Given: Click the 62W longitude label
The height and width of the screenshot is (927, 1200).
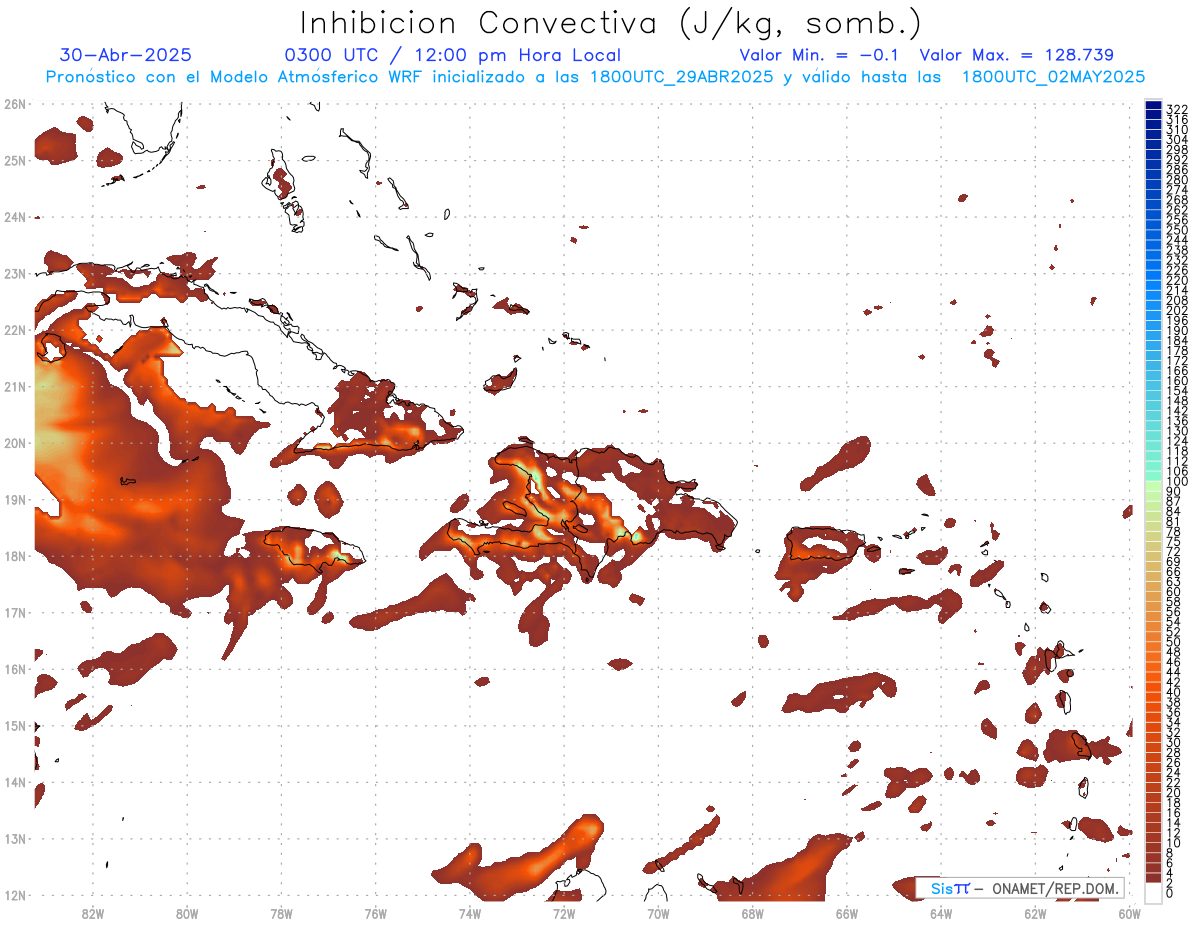Looking at the screenshot, I should pyautogui.click(x=1035, y=913).
